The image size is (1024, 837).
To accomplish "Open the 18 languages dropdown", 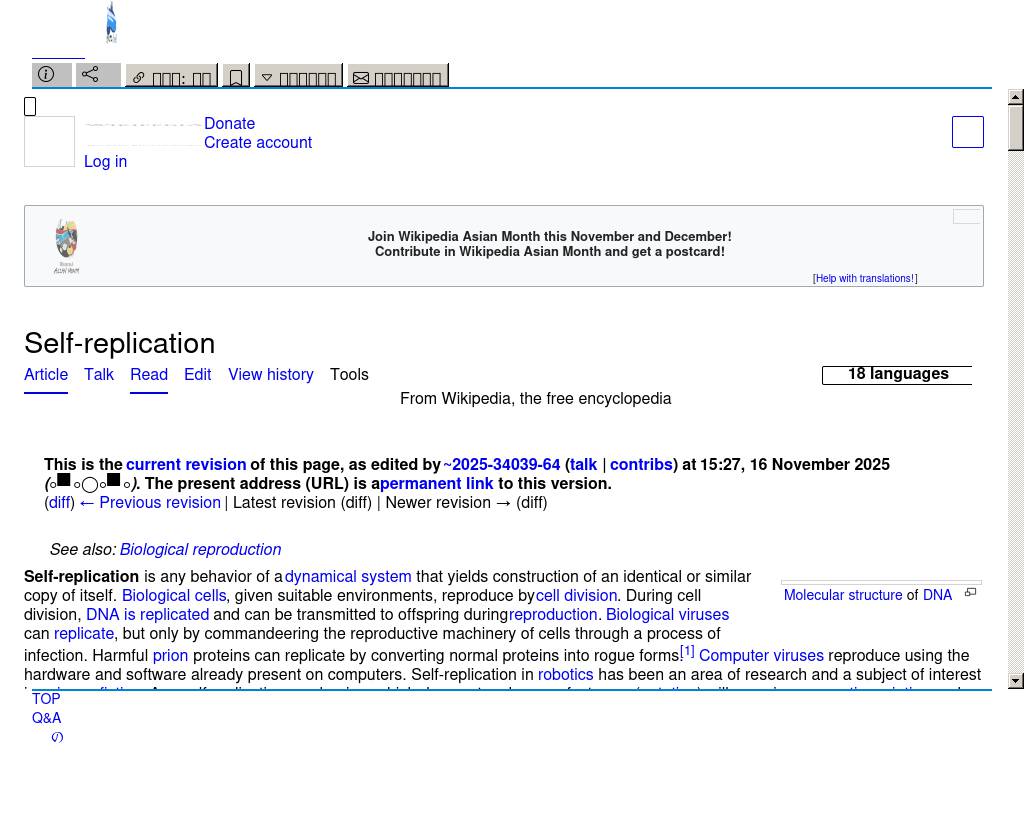I will coord(897,374).
